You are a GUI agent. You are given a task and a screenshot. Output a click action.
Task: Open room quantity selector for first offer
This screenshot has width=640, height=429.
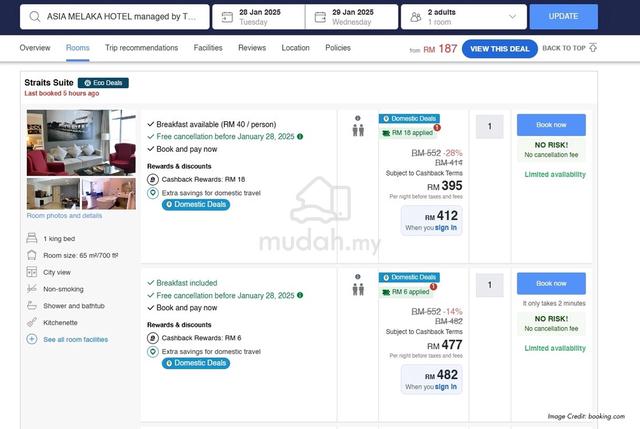coord(489,126)
